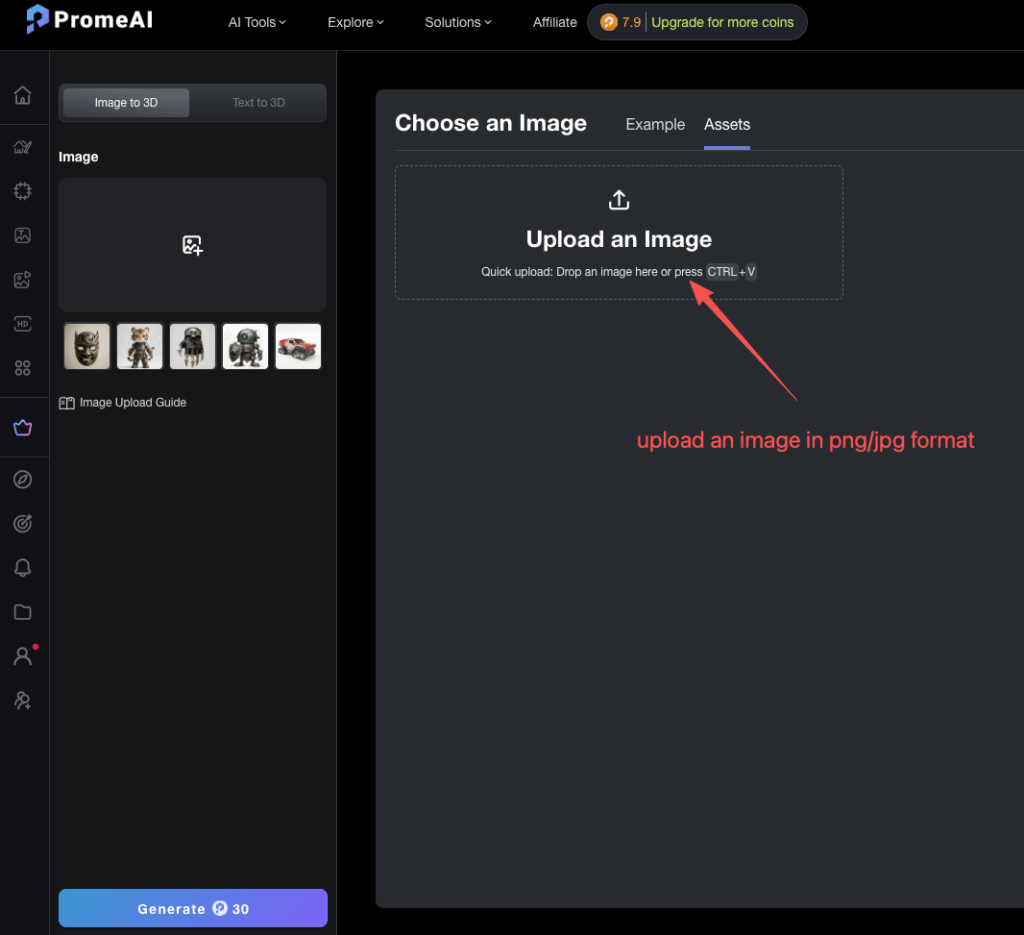Click the Generate 30 button

[193, 908]
